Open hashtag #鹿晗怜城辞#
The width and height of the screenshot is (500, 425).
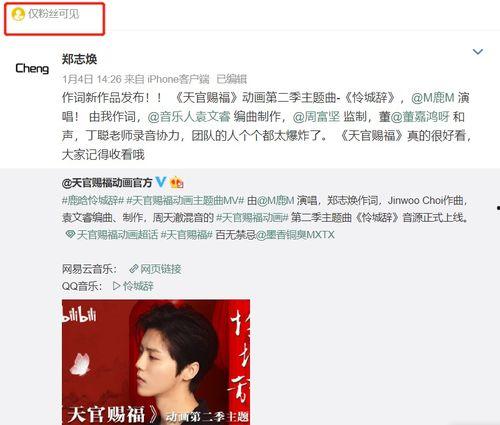click(x=93, y=200)
